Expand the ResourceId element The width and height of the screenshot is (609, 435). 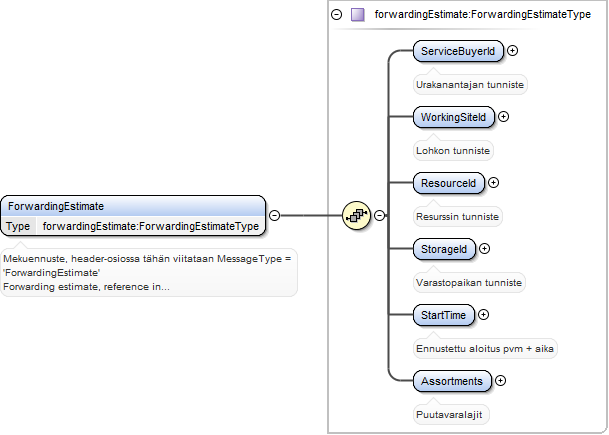(x=493, y=183)
